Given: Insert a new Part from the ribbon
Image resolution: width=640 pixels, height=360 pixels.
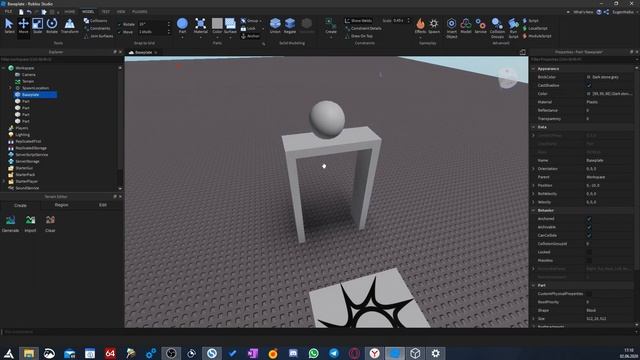Looking at the screenshot, I should pyautogui.click(x=182, y=25).
